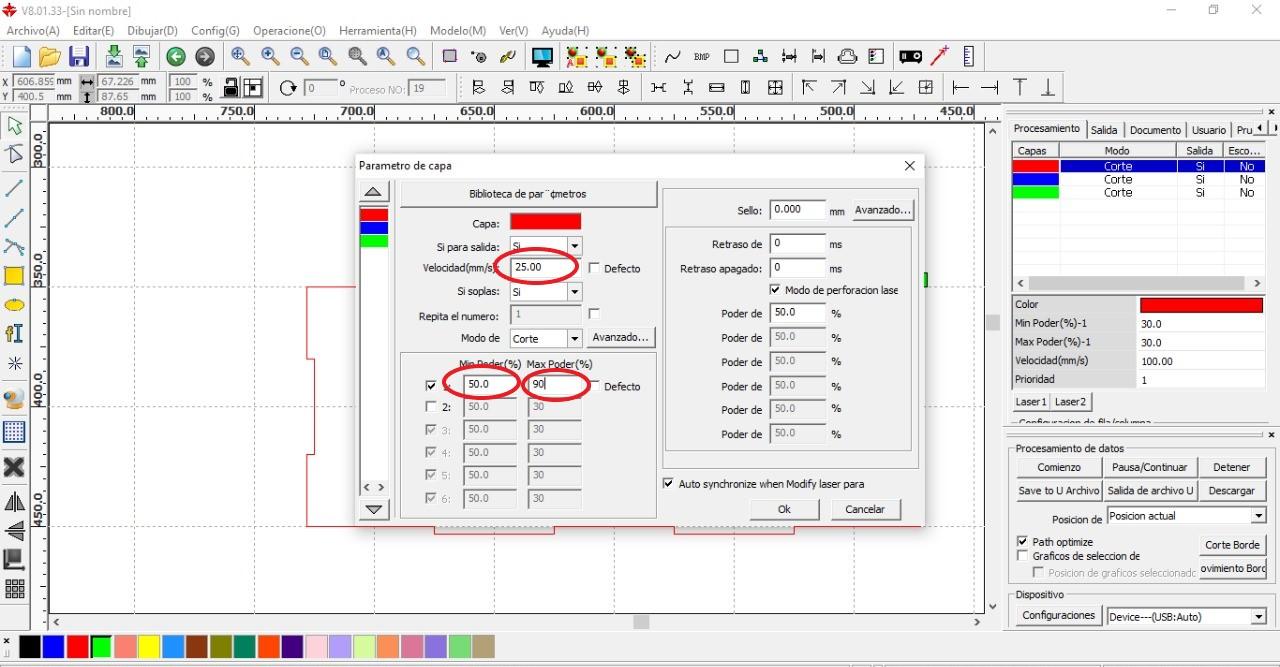The image size is (1280, 667).
Task: Click the Capa red color swatch
Action: pos(545,222)
